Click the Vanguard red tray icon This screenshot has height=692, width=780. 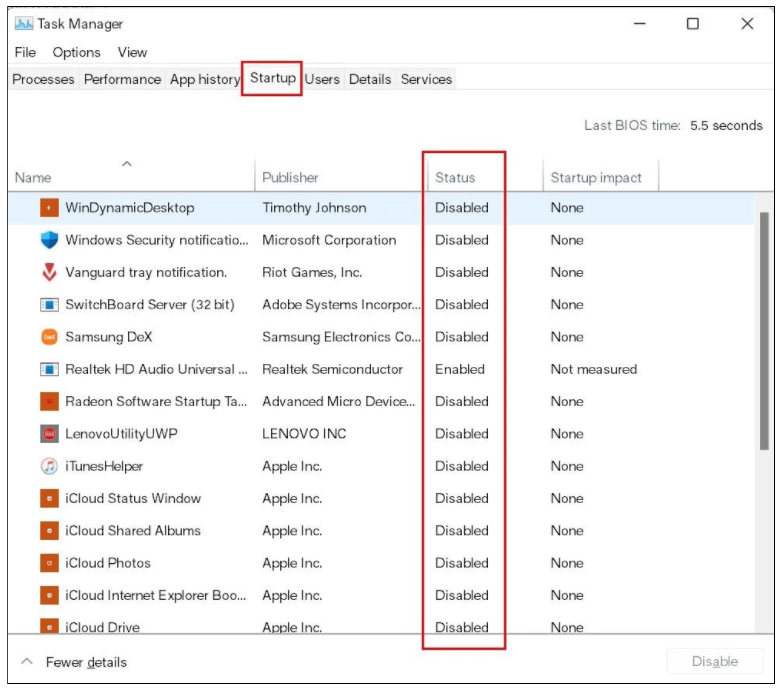pyautogui.click(x=49, y=272)
